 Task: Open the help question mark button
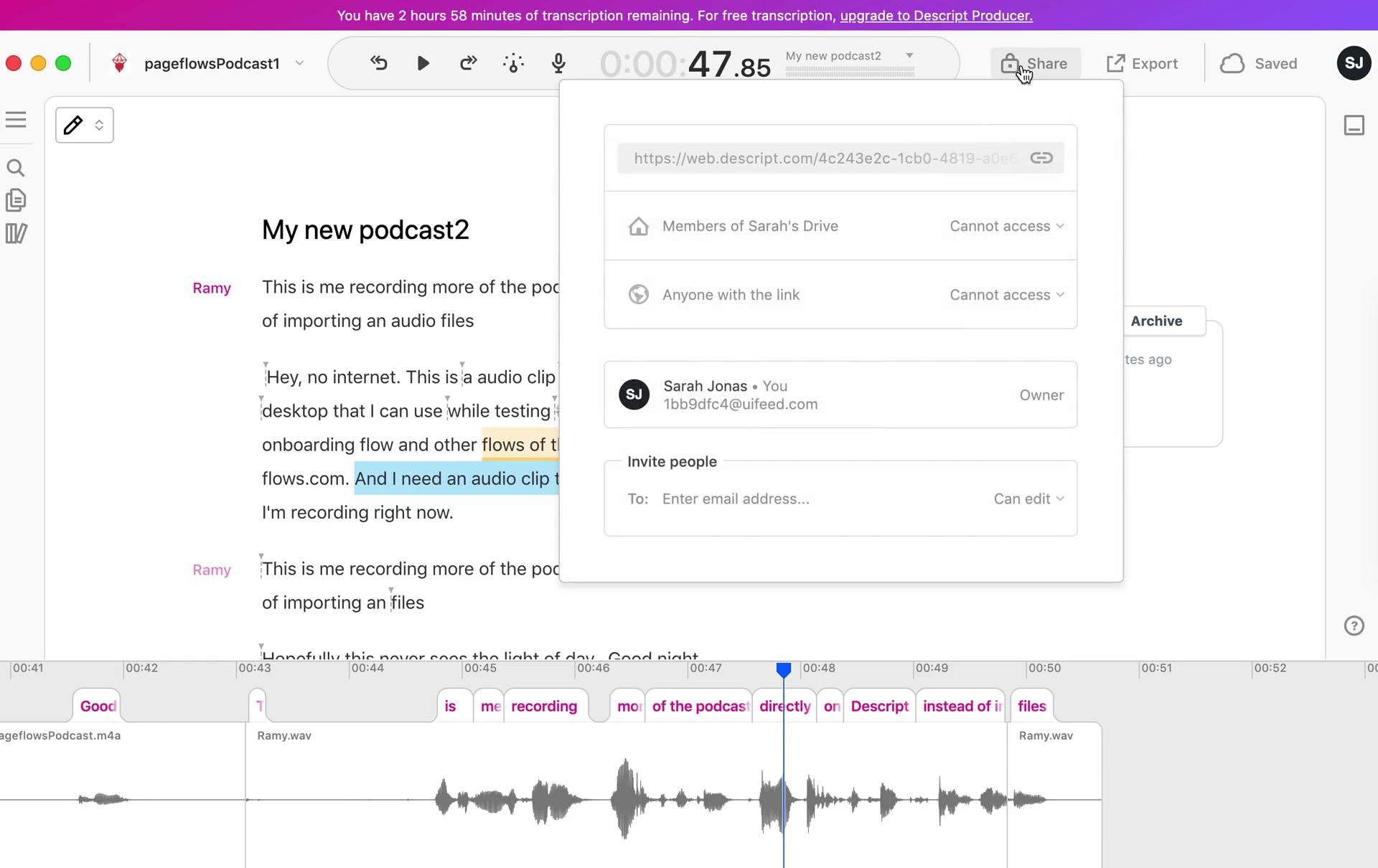click(x=1354, y=626)
